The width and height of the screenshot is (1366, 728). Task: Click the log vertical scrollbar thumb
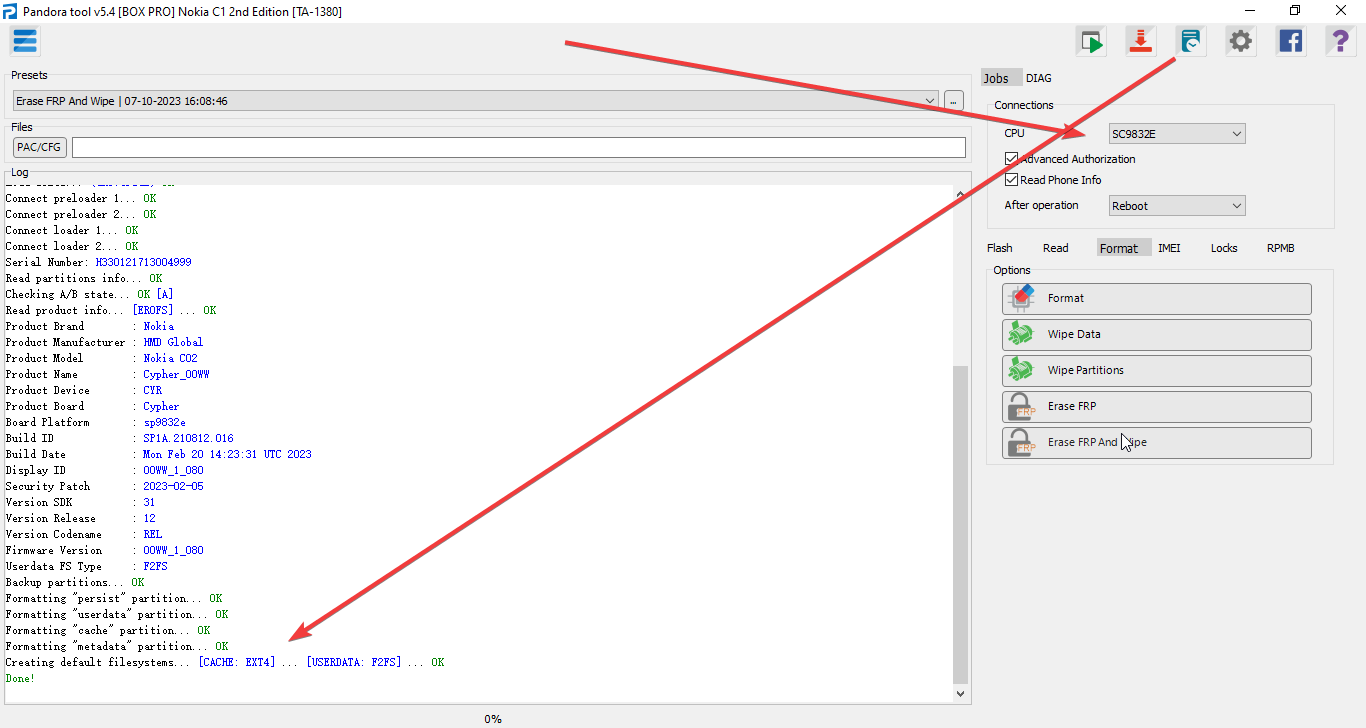click(x=961, y=523)
